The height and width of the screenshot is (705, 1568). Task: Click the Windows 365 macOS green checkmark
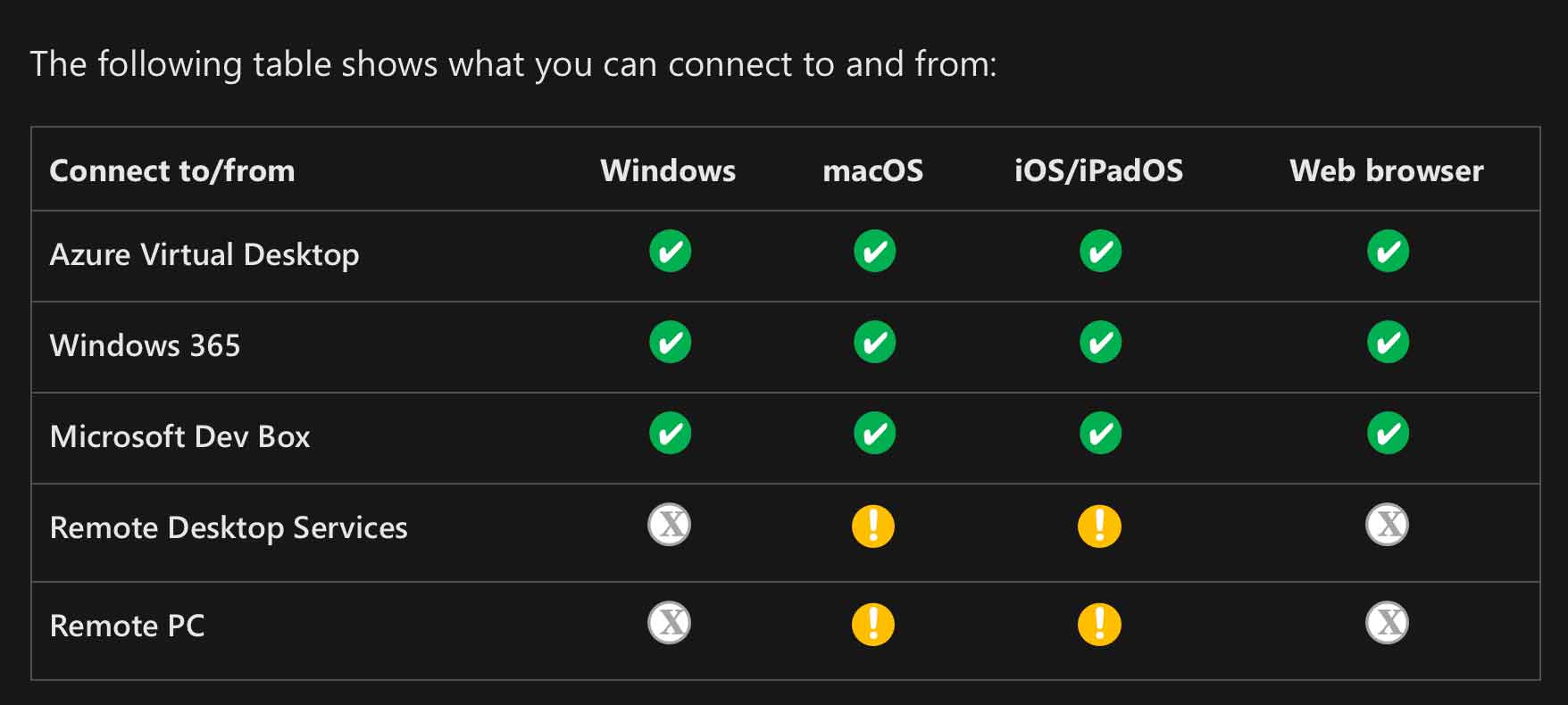point(874,343)
